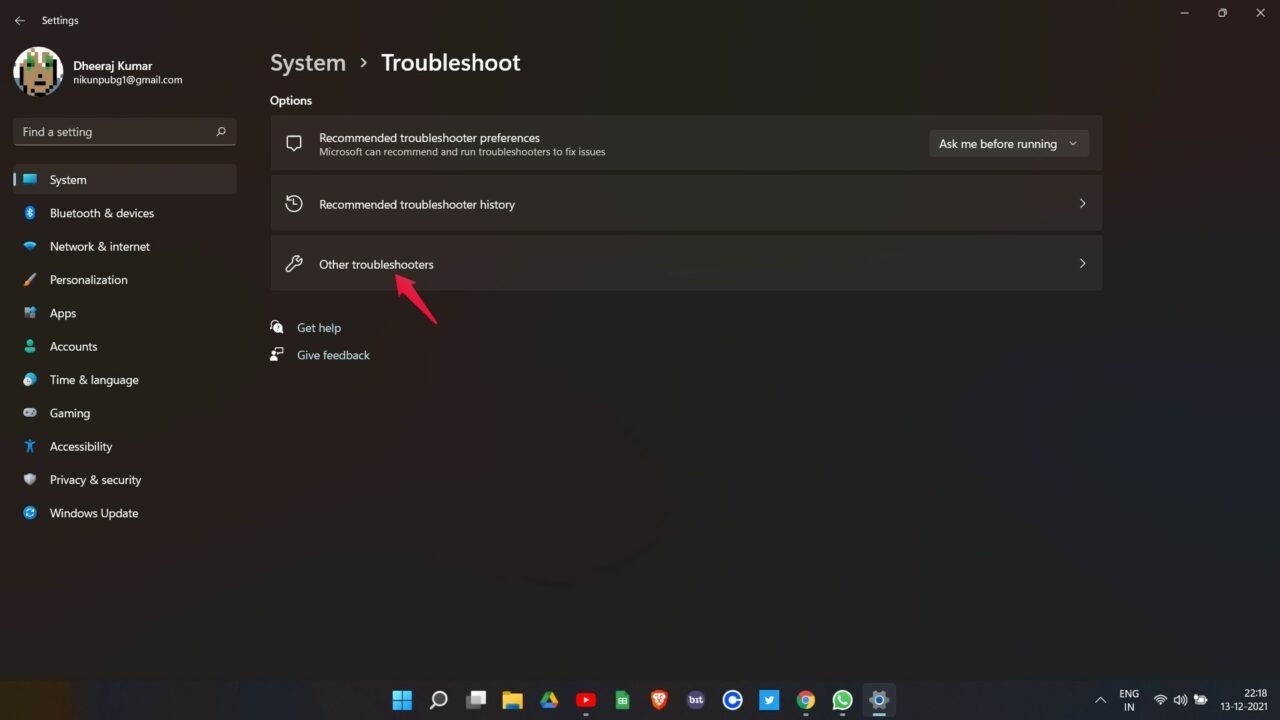Open Twitter from the taskbar
1280x720 pixels.
(x=769, y=700)
